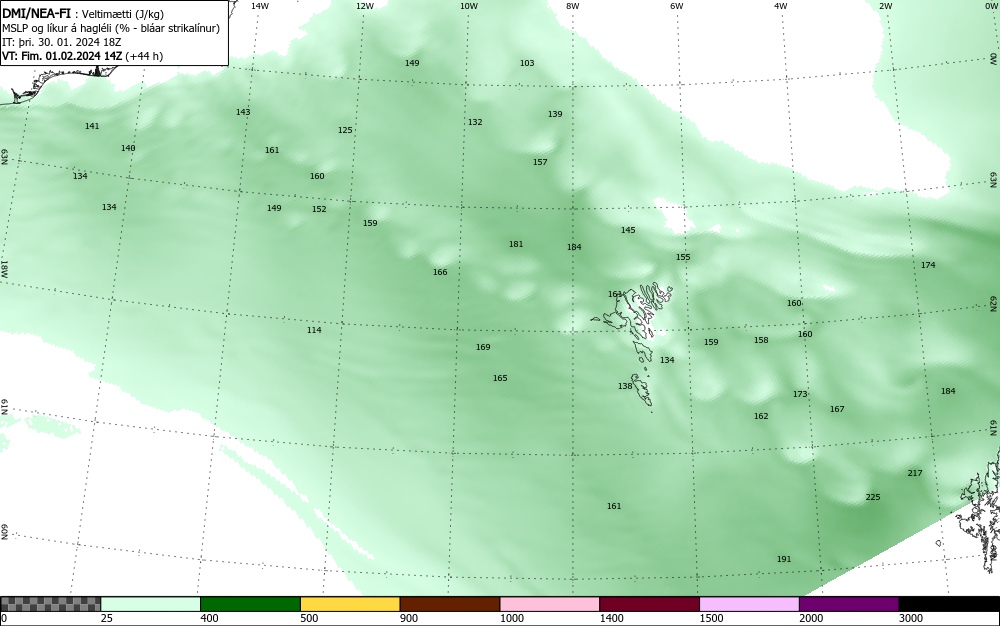The image size is (1000, 626).
Task: Click the "60N" latitude label
Action: (x=4, y=532)
